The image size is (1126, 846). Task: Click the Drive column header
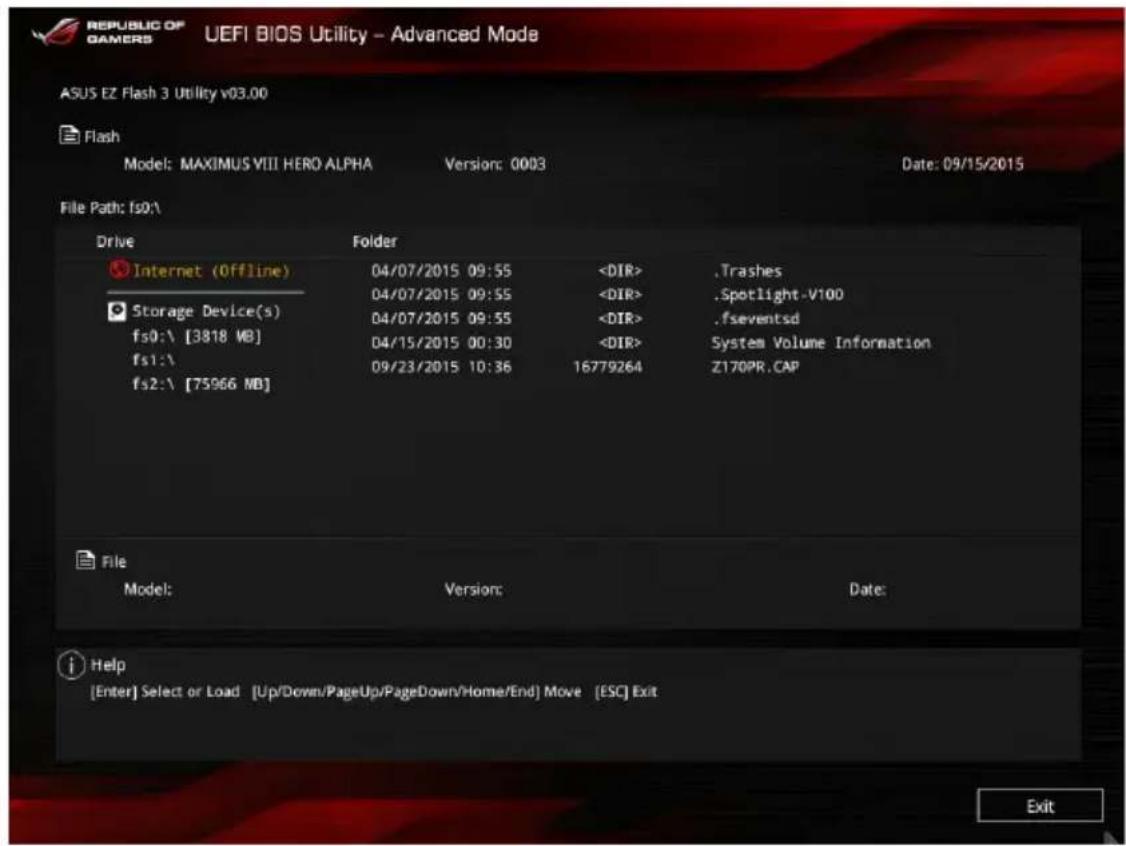(x=115, y=241)
